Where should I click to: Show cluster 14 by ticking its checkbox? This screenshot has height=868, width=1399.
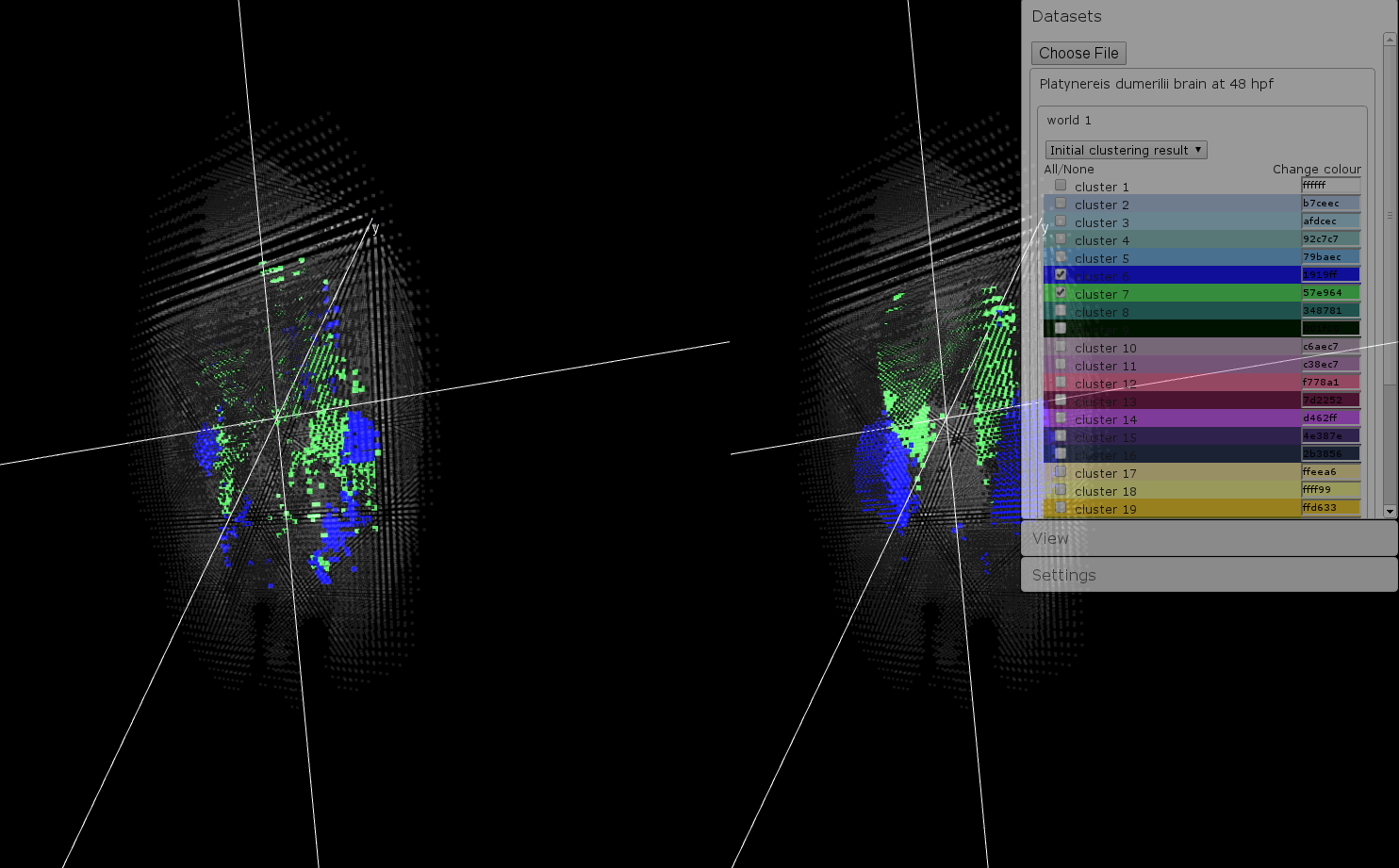point(1061,418)
